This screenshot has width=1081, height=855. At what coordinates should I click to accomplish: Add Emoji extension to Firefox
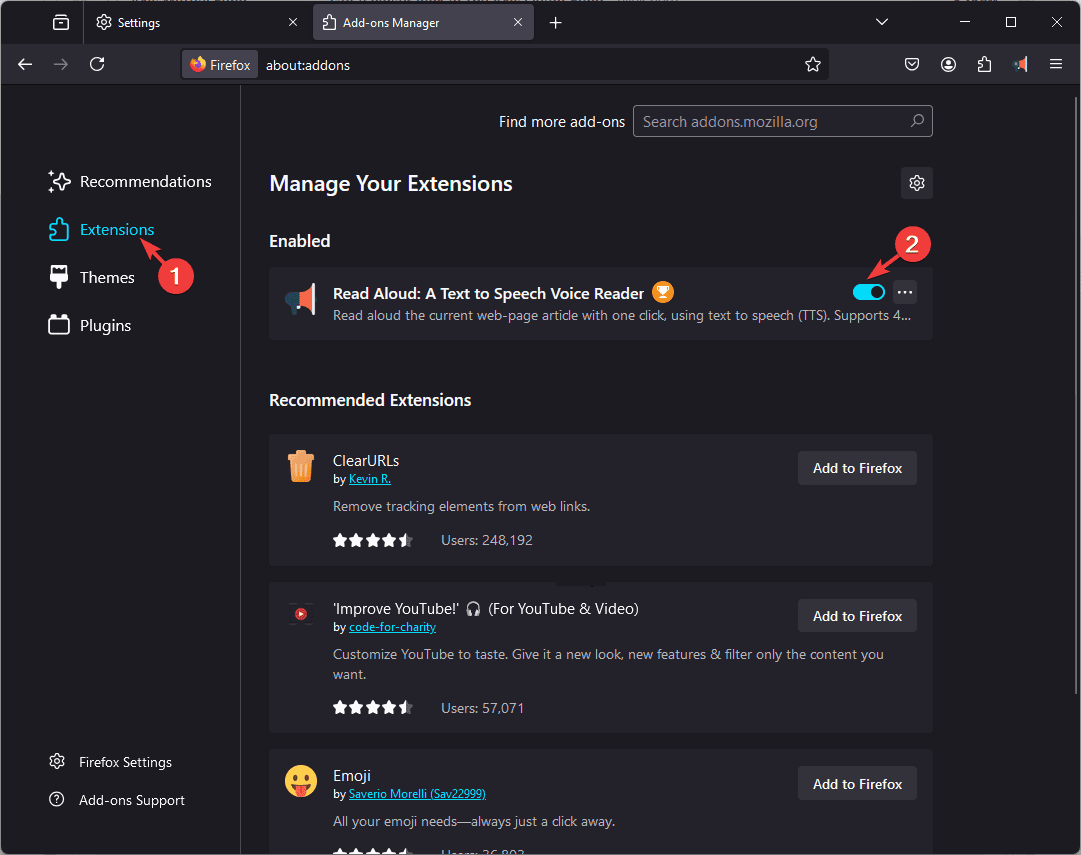pyautogui.click(x=857, y=784)
